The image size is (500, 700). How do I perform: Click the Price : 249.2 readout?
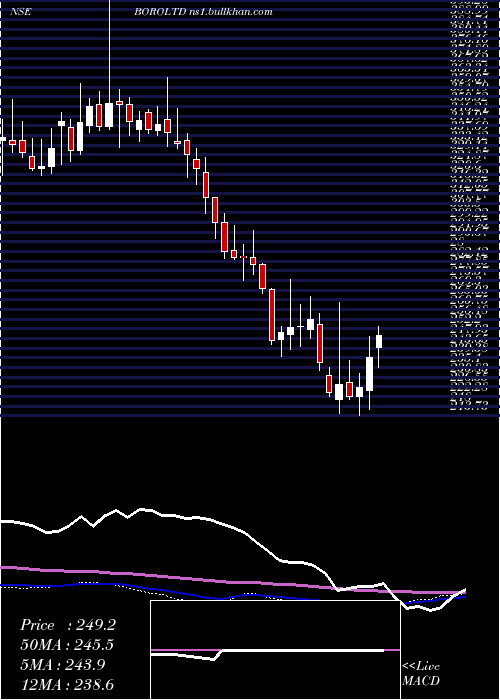pos(68,625)
